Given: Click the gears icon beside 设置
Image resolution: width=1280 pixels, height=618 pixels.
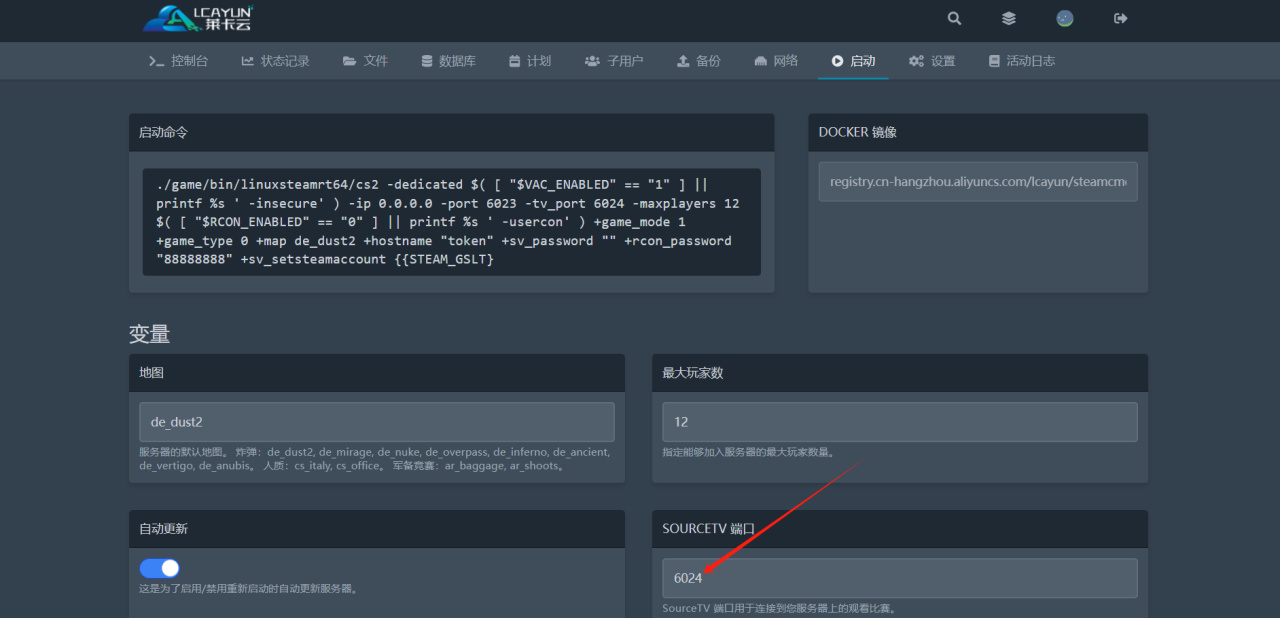Looking at the screenshot, I should pos(916,61).
